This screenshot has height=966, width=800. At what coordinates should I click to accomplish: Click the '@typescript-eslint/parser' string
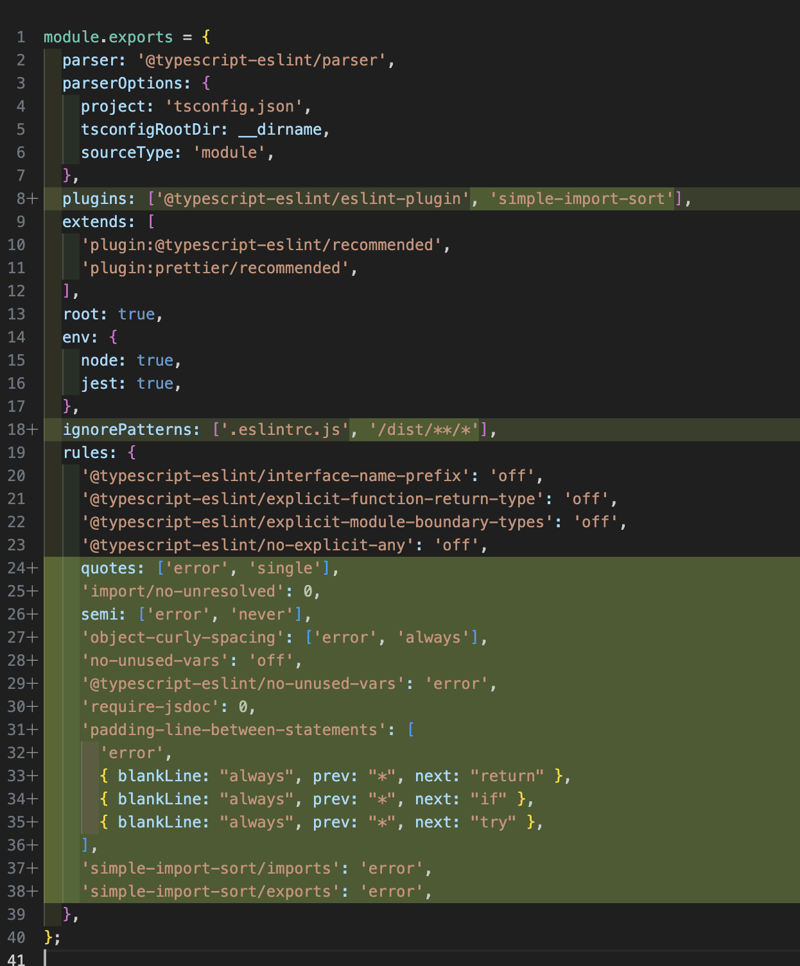pyautogui.click(x=261, y=60)
